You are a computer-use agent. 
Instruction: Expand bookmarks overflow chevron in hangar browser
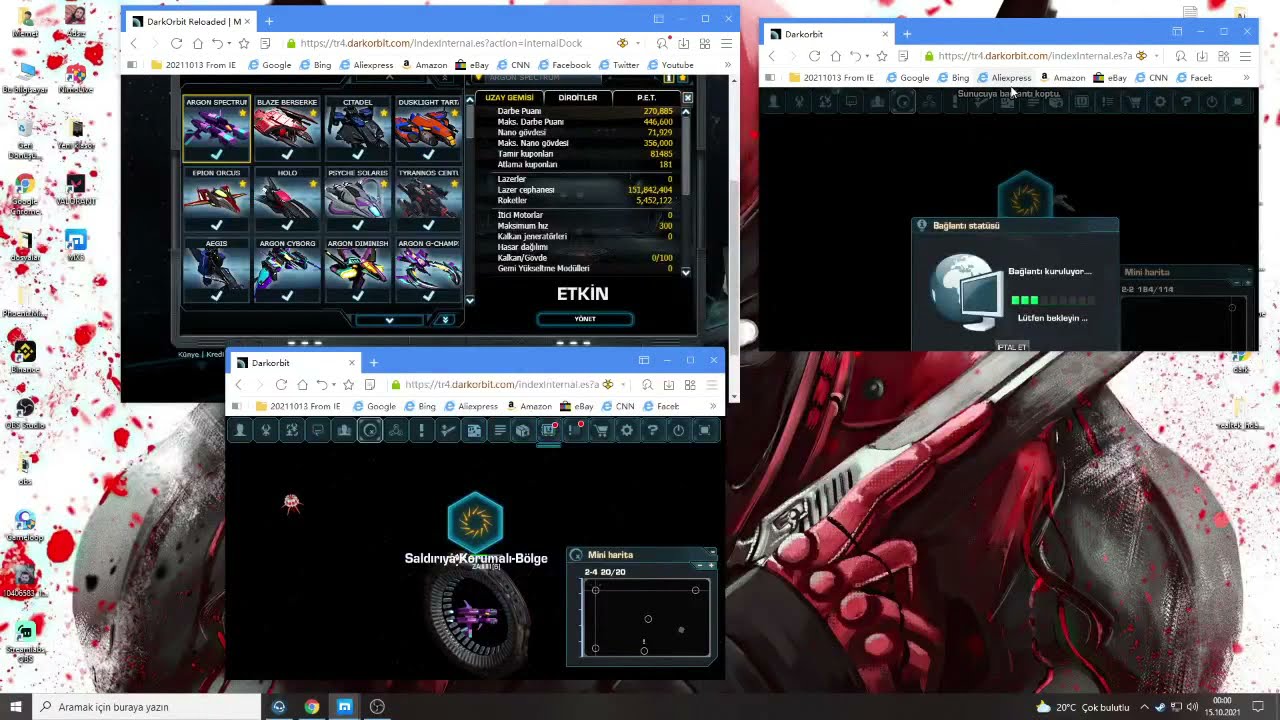[x=727, y=65]
